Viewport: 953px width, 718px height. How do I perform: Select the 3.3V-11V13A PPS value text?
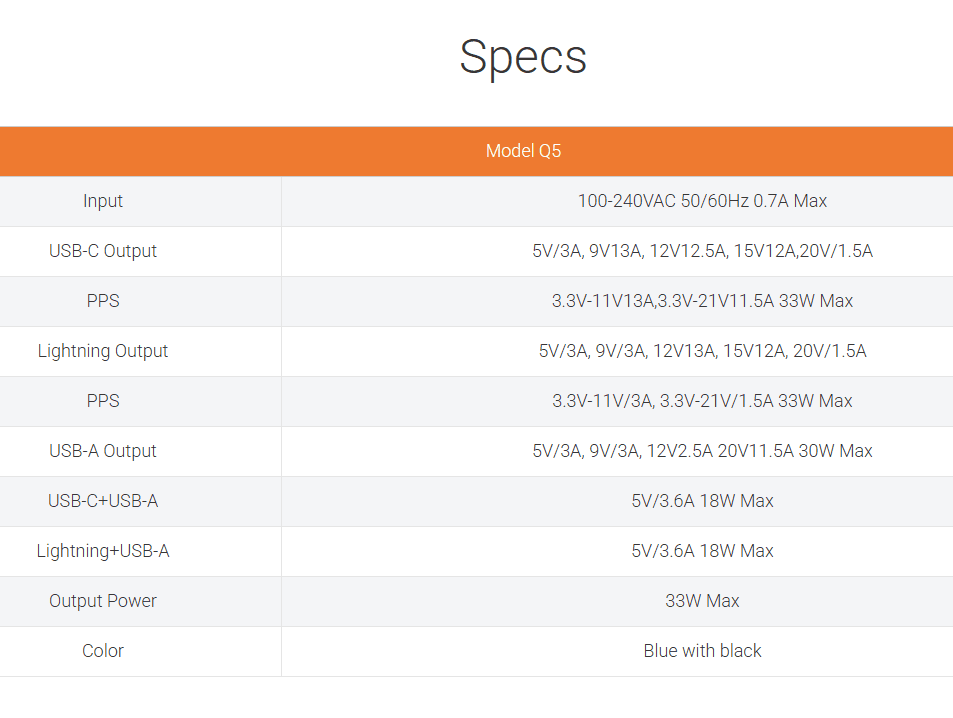click(x=702, y=301)
